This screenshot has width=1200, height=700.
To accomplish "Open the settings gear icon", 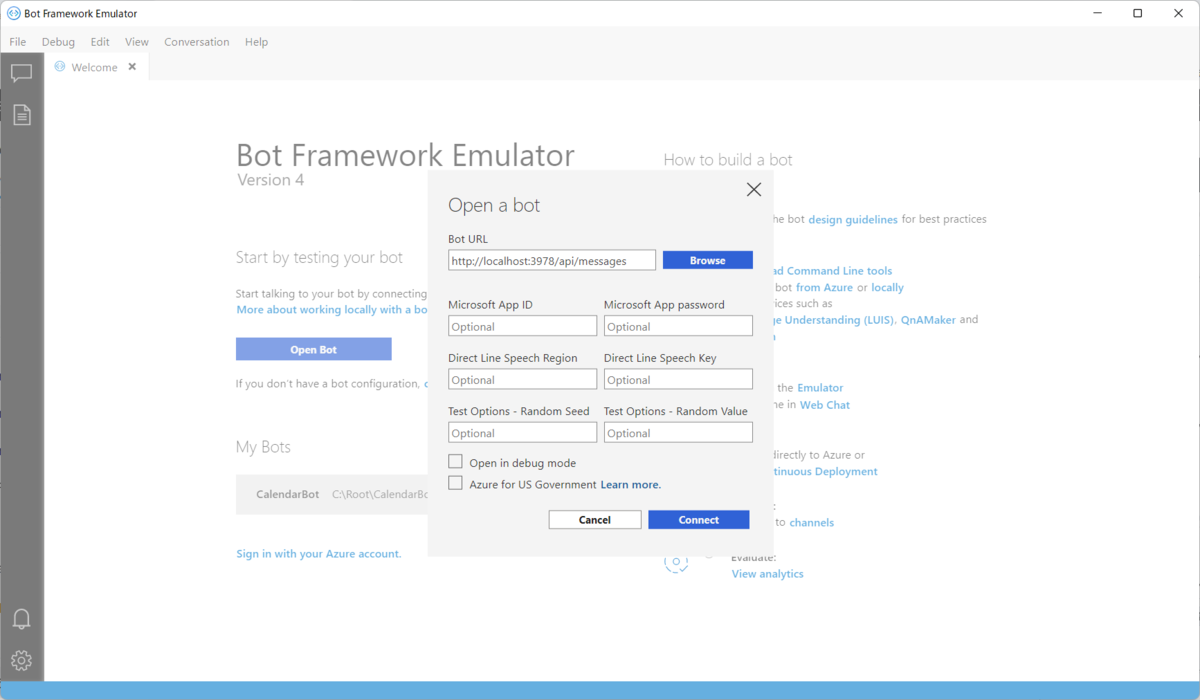I will coord(21,660).
